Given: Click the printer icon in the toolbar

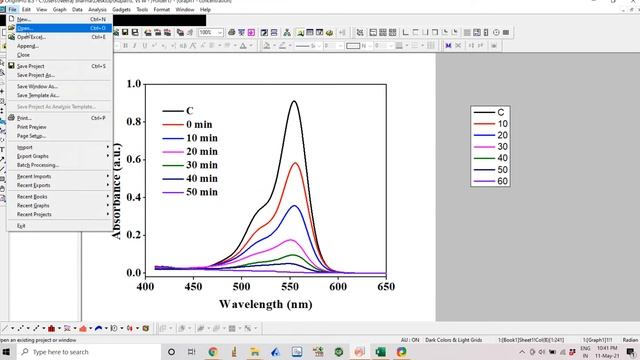Looking at the screenshot, I should click(231, 32).
